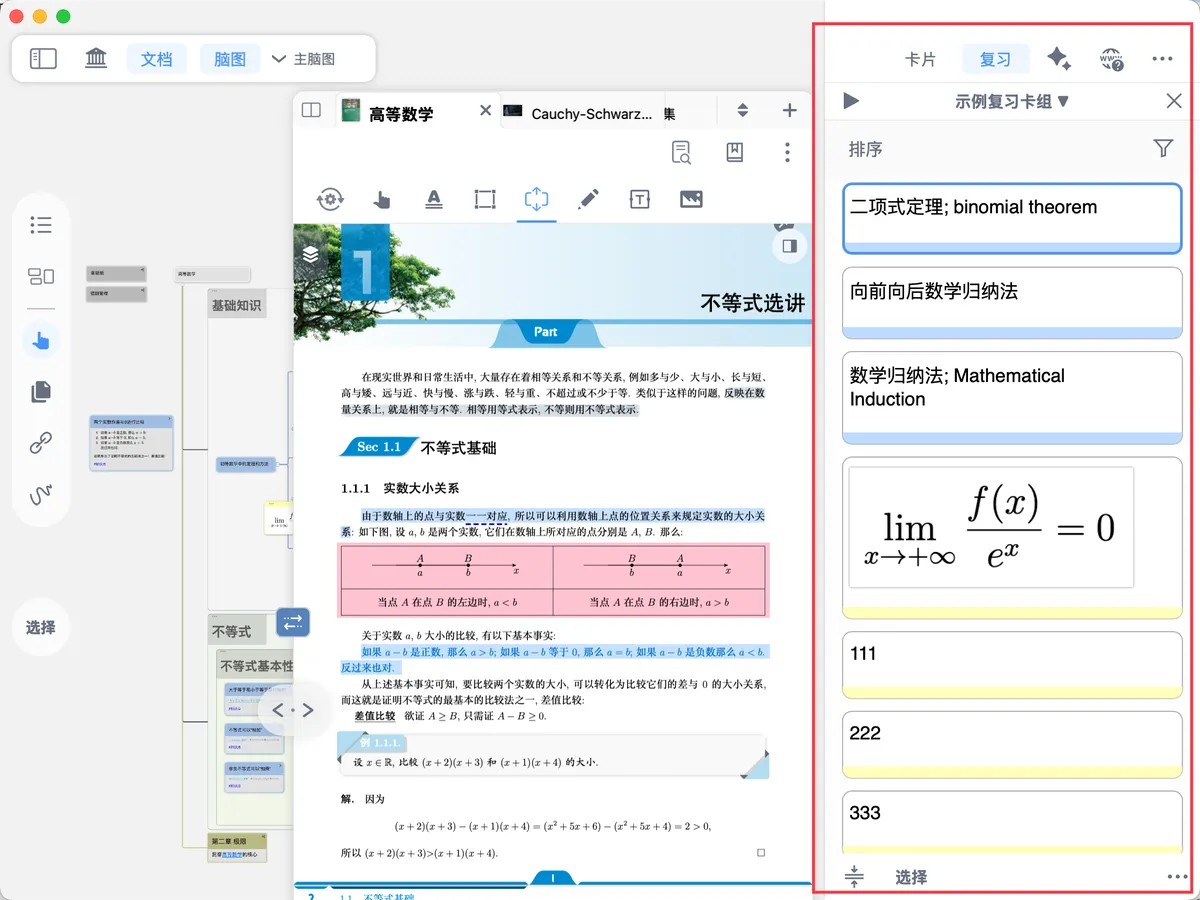Select the pencil drawing tool
The width and height of the screenshot is (1200, 900).
coord(588,199)
